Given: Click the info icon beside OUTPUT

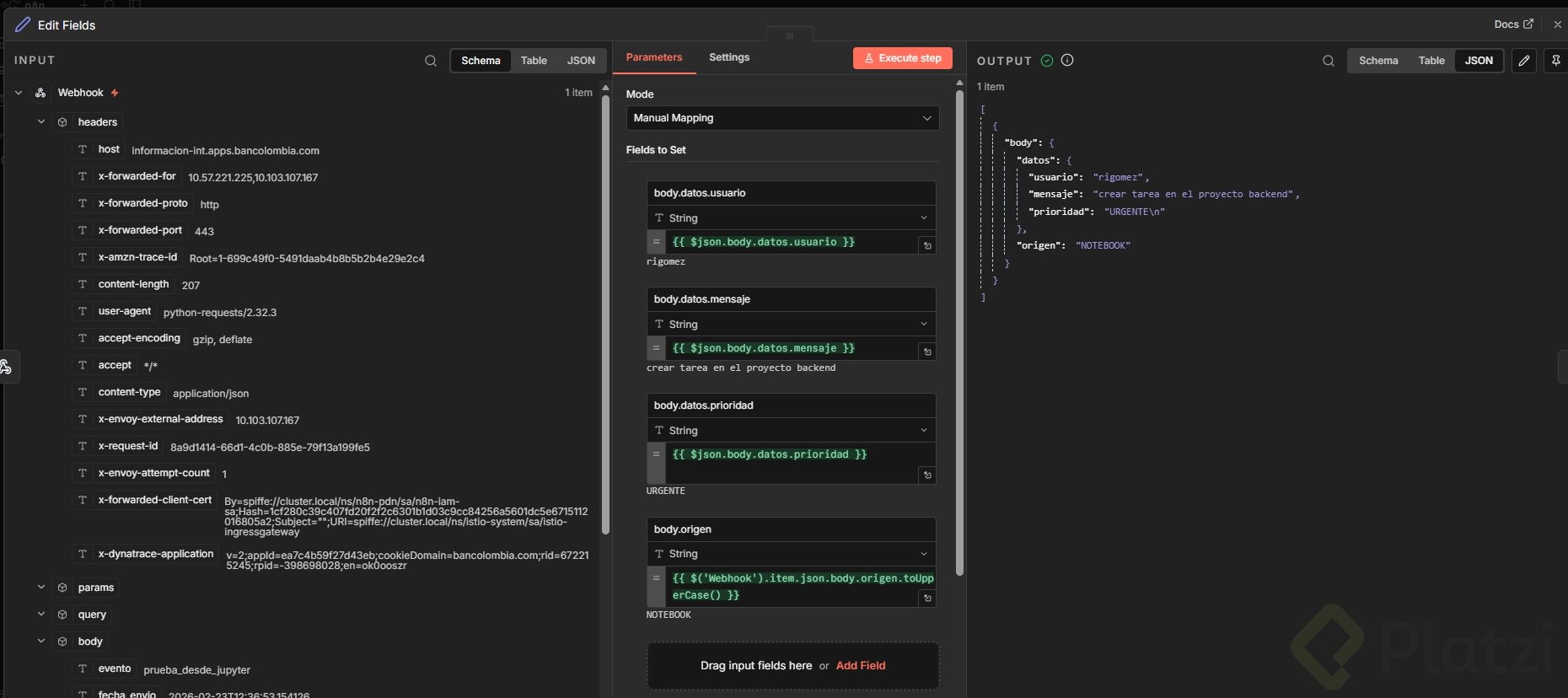Looking at the screenshot, I should pyautogui.click(x=1067, y=61).
